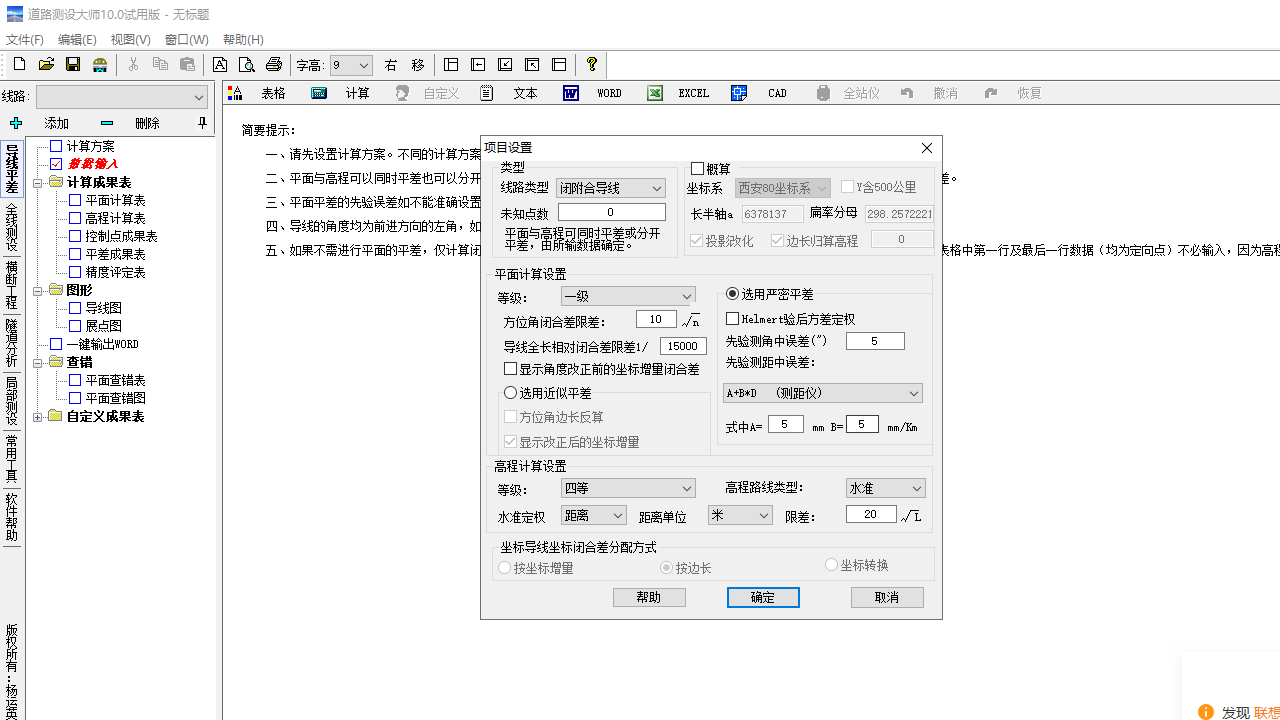Viewport: 1280px width, 720px height.
Task: Check Helmert验后方差定权 option
Action: click(732, 319)
